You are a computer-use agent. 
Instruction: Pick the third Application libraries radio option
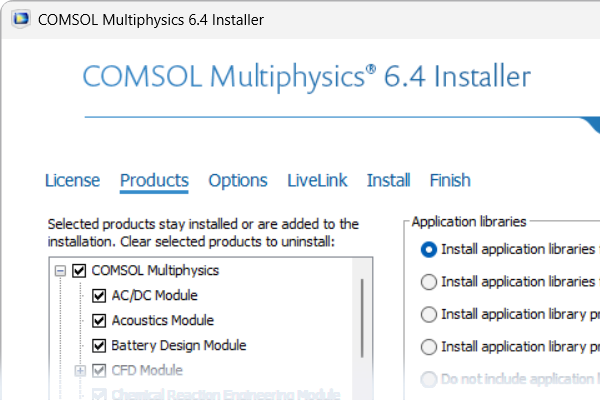coord(429,315)
